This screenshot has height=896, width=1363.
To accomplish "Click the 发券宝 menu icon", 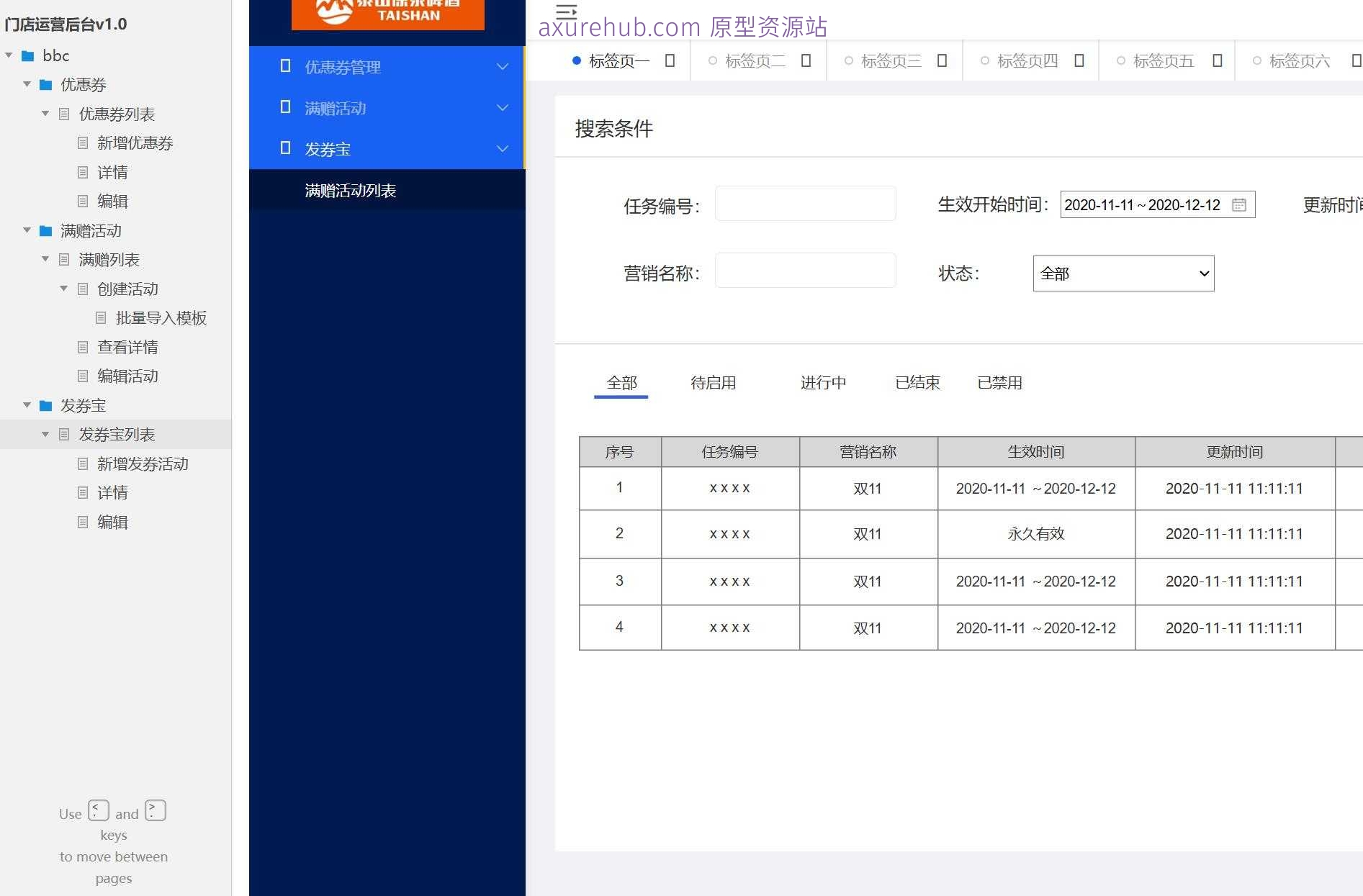I will [x=284, y=148].
